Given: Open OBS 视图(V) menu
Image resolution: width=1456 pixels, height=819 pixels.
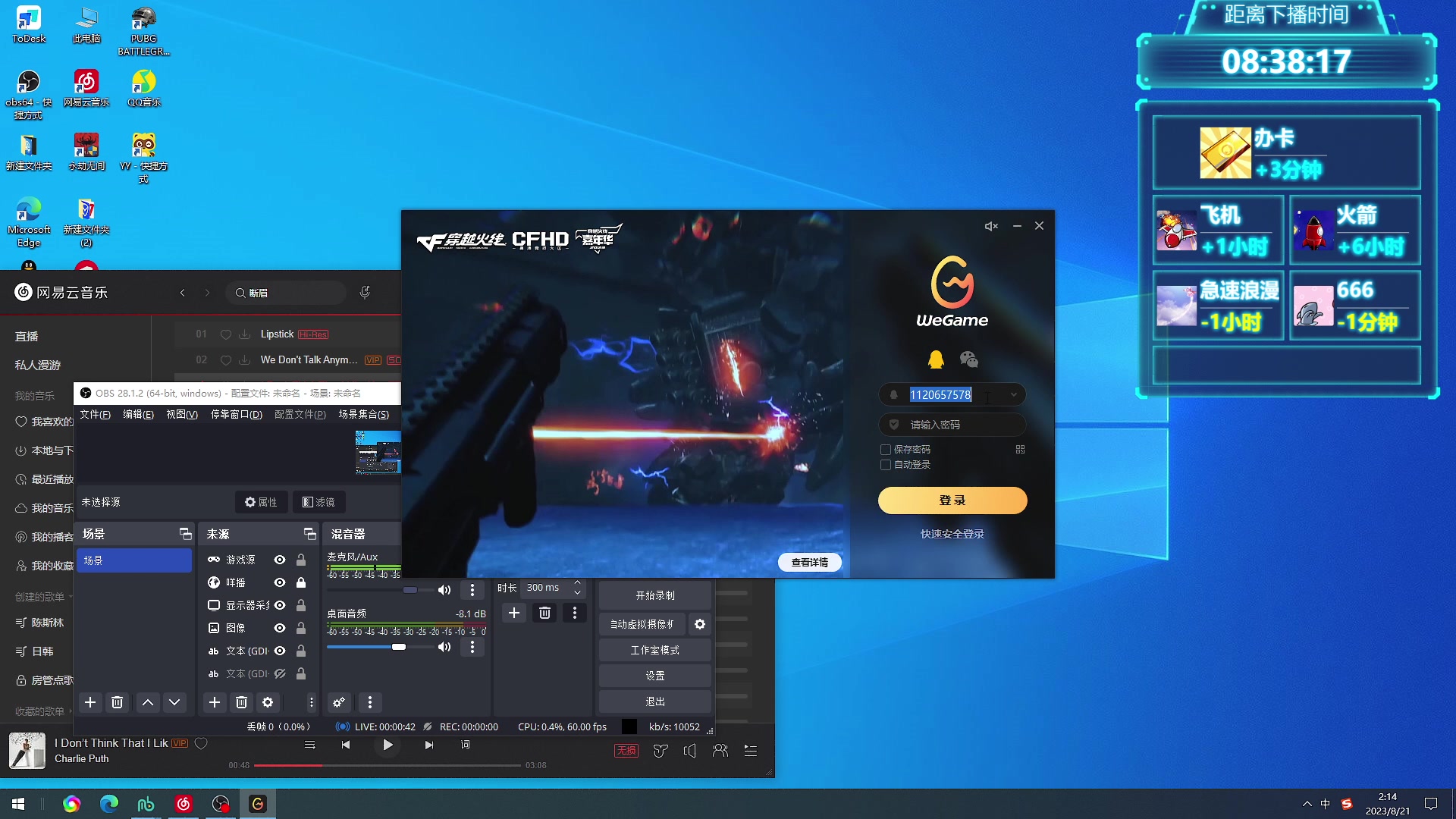Looking at the screenshot, I should point(182,414).
